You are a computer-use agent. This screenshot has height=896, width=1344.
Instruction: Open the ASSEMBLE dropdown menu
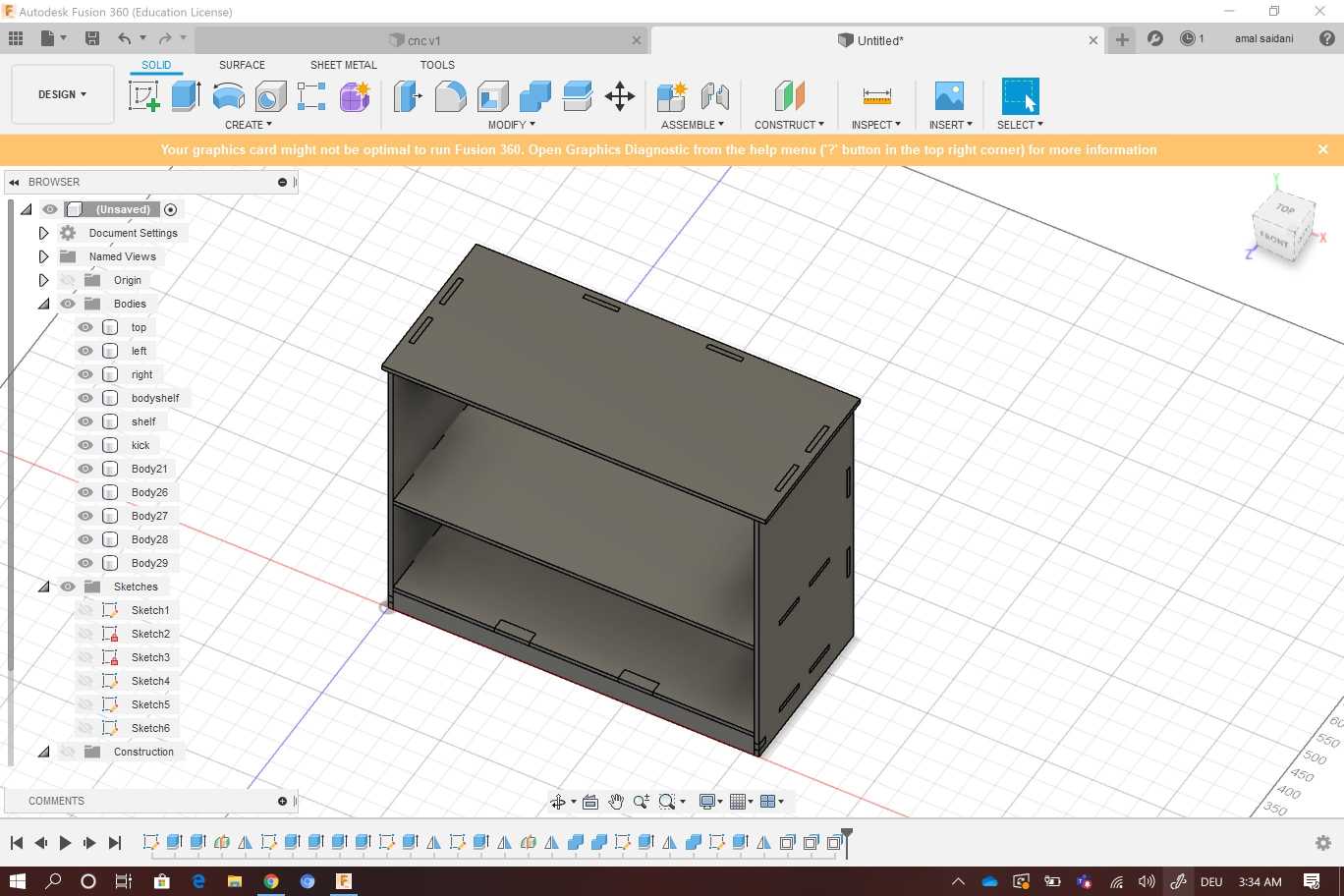point(693,125)
